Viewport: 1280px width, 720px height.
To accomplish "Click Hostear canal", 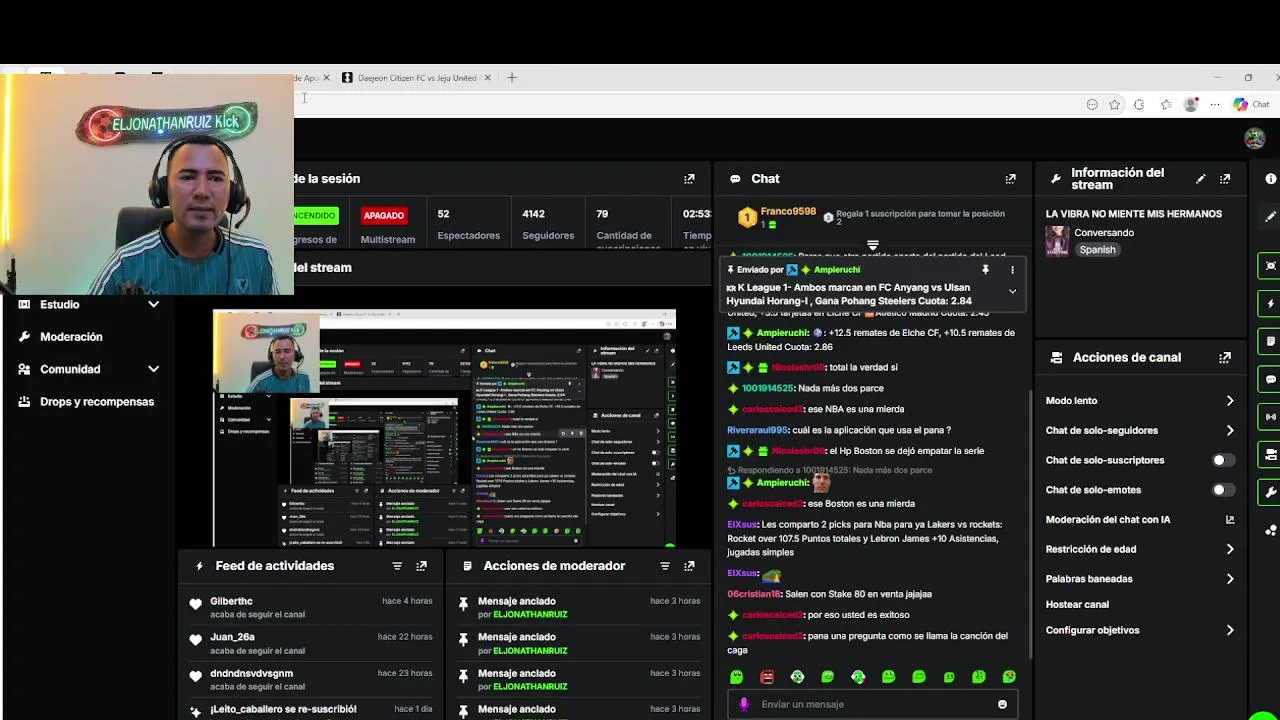I will coord(1077,605).
